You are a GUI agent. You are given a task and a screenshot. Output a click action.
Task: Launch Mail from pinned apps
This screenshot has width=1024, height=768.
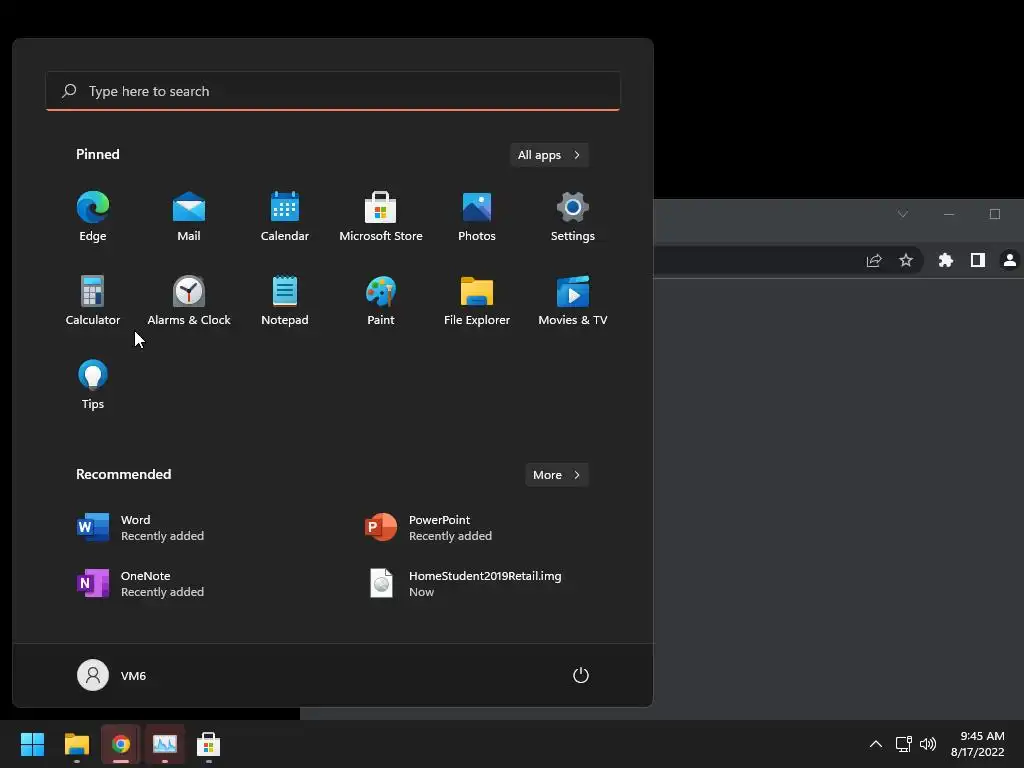point(189,217)
